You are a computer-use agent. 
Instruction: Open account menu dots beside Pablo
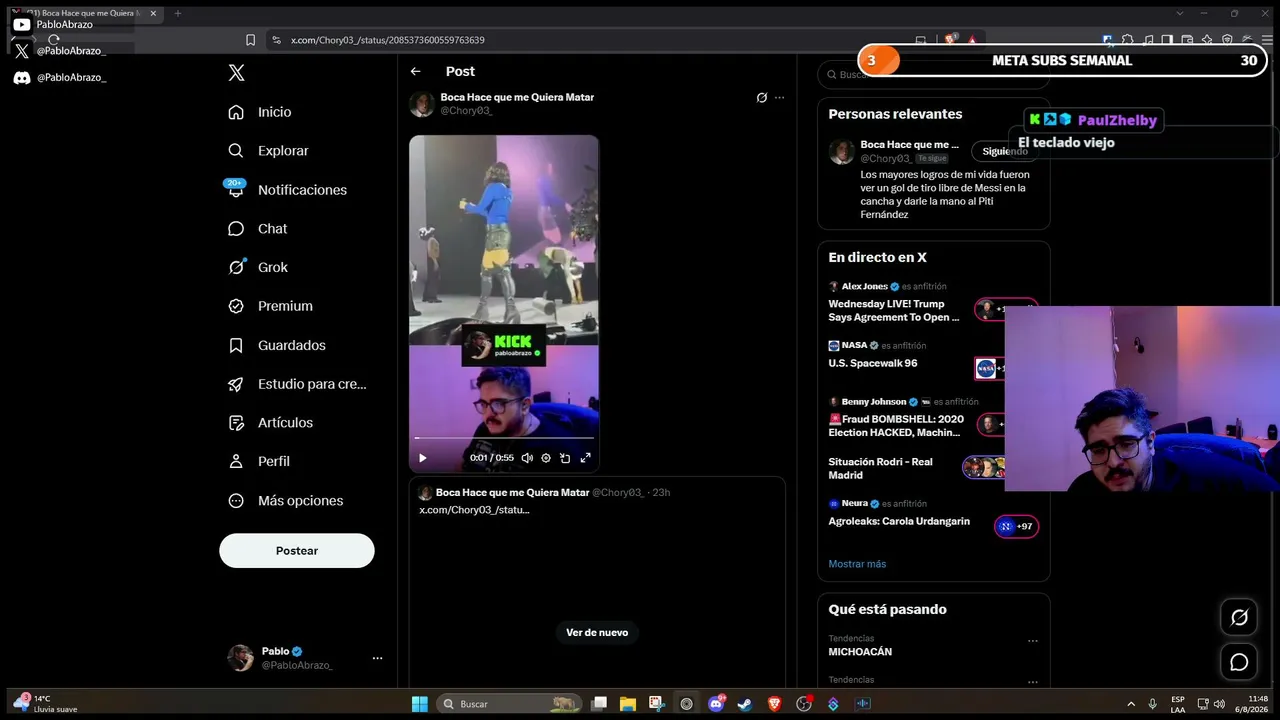[377, 658]
